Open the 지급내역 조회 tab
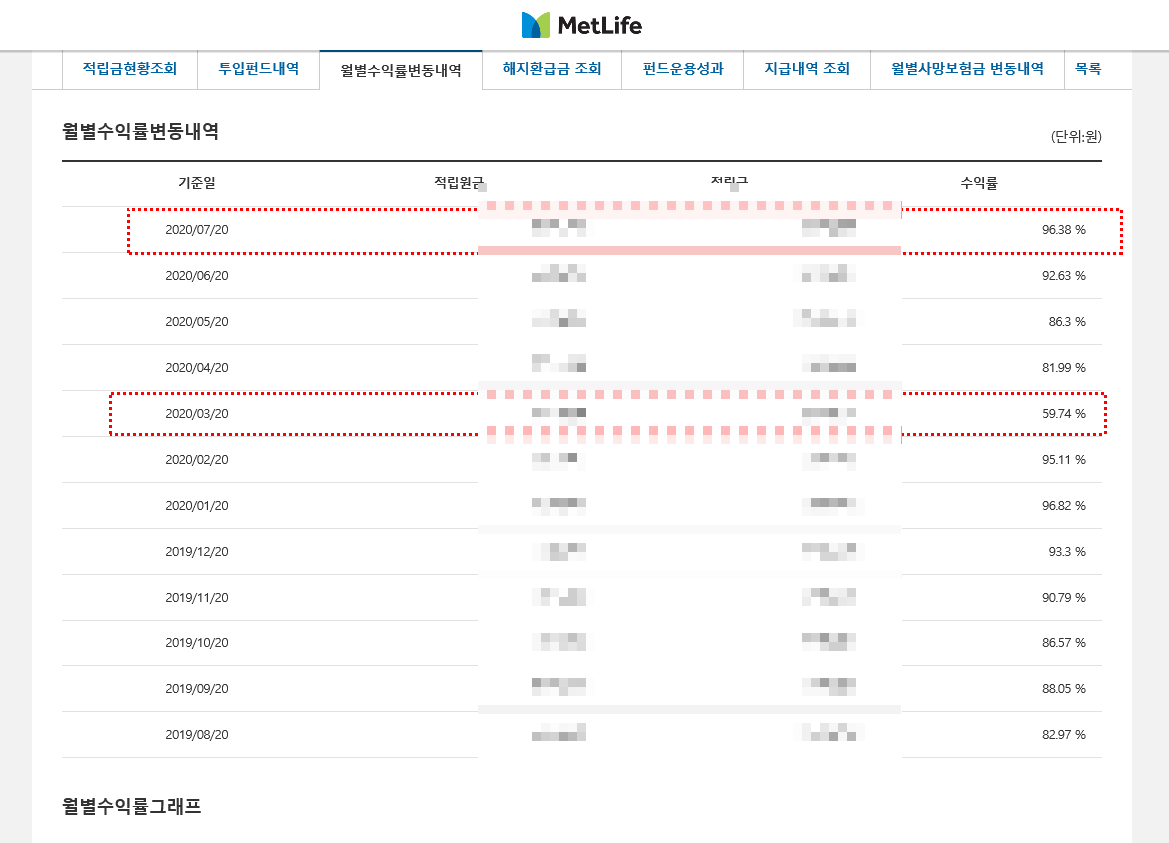 (x=807, y=69)
